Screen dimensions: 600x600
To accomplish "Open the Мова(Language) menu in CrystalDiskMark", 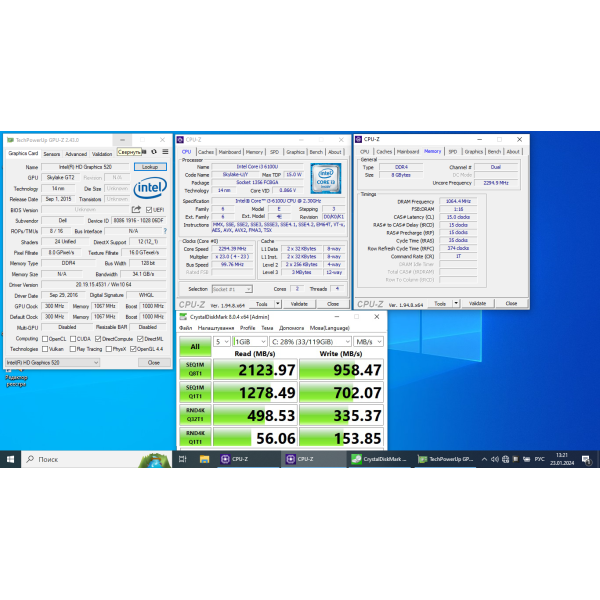I will [329, 328].
